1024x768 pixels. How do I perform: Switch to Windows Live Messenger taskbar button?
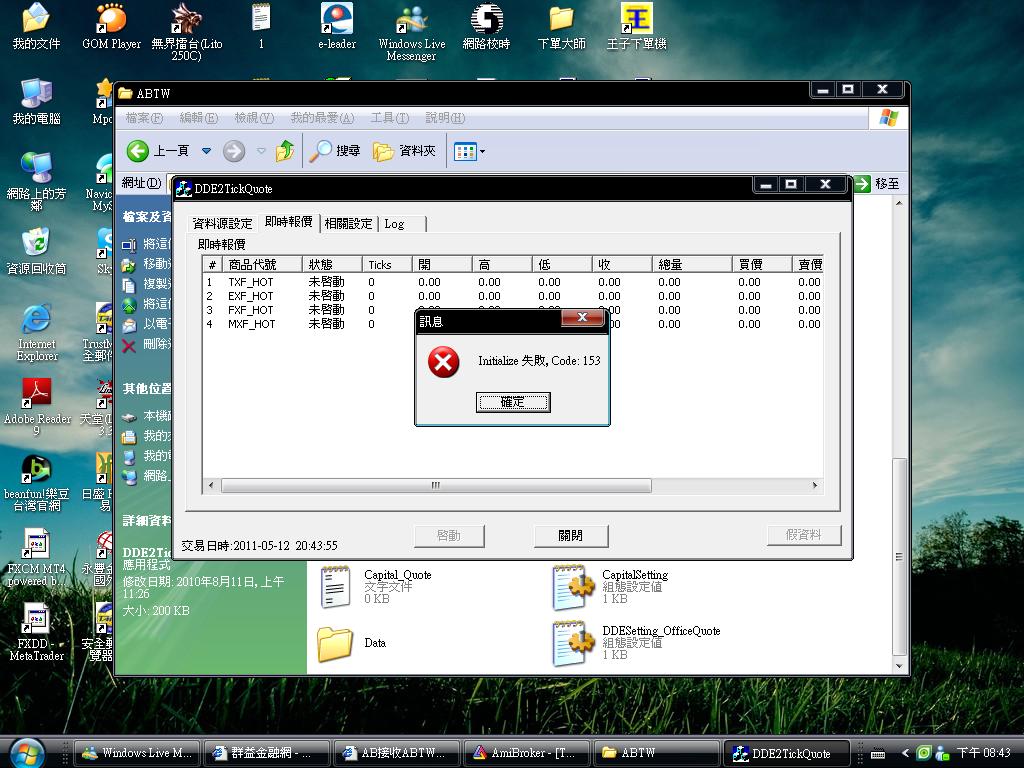(136, 753)
